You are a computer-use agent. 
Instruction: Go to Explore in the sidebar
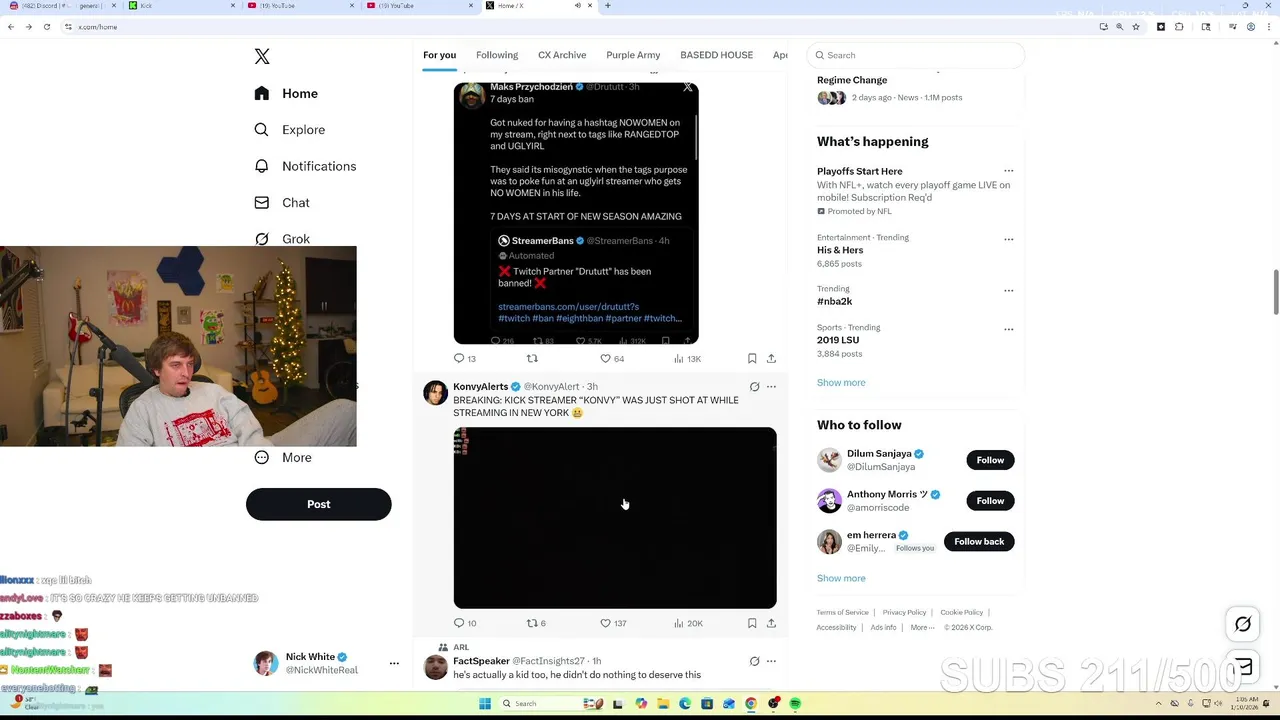(x=289, y=130)
